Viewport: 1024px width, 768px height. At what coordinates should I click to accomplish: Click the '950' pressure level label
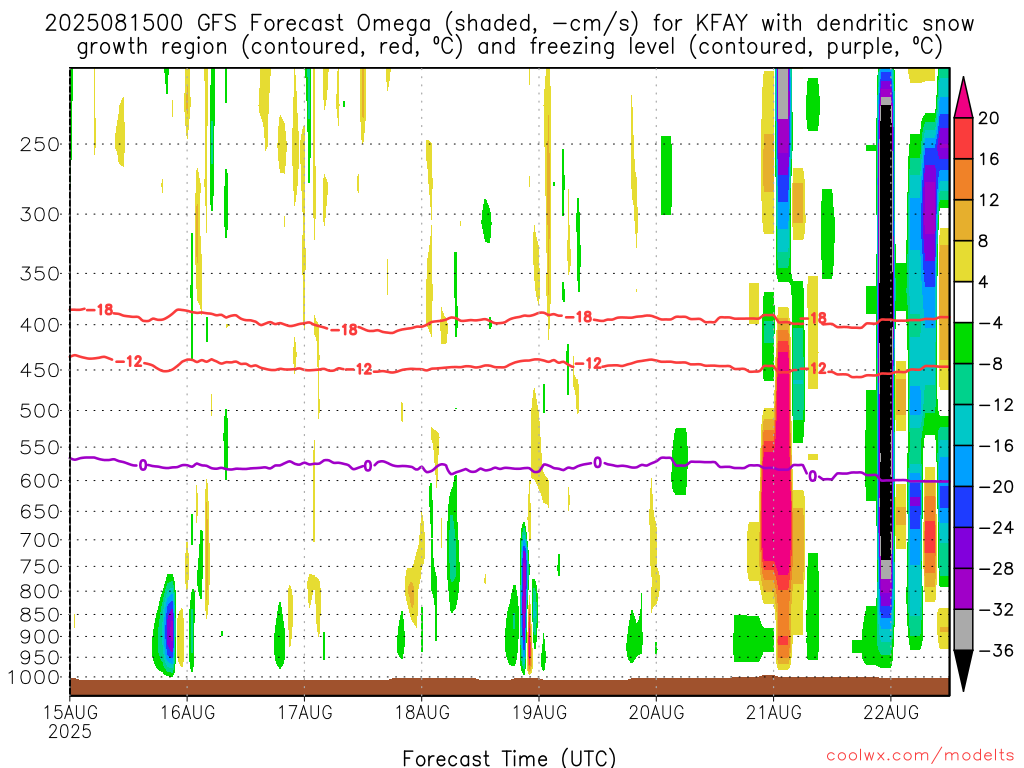[40, 658]
